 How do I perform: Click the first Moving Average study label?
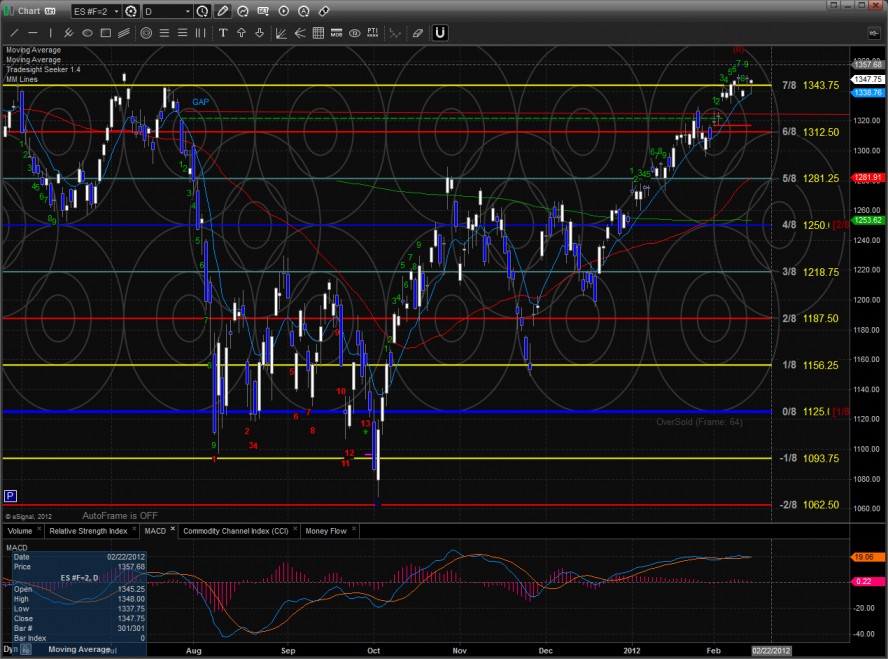pos(33,50)
